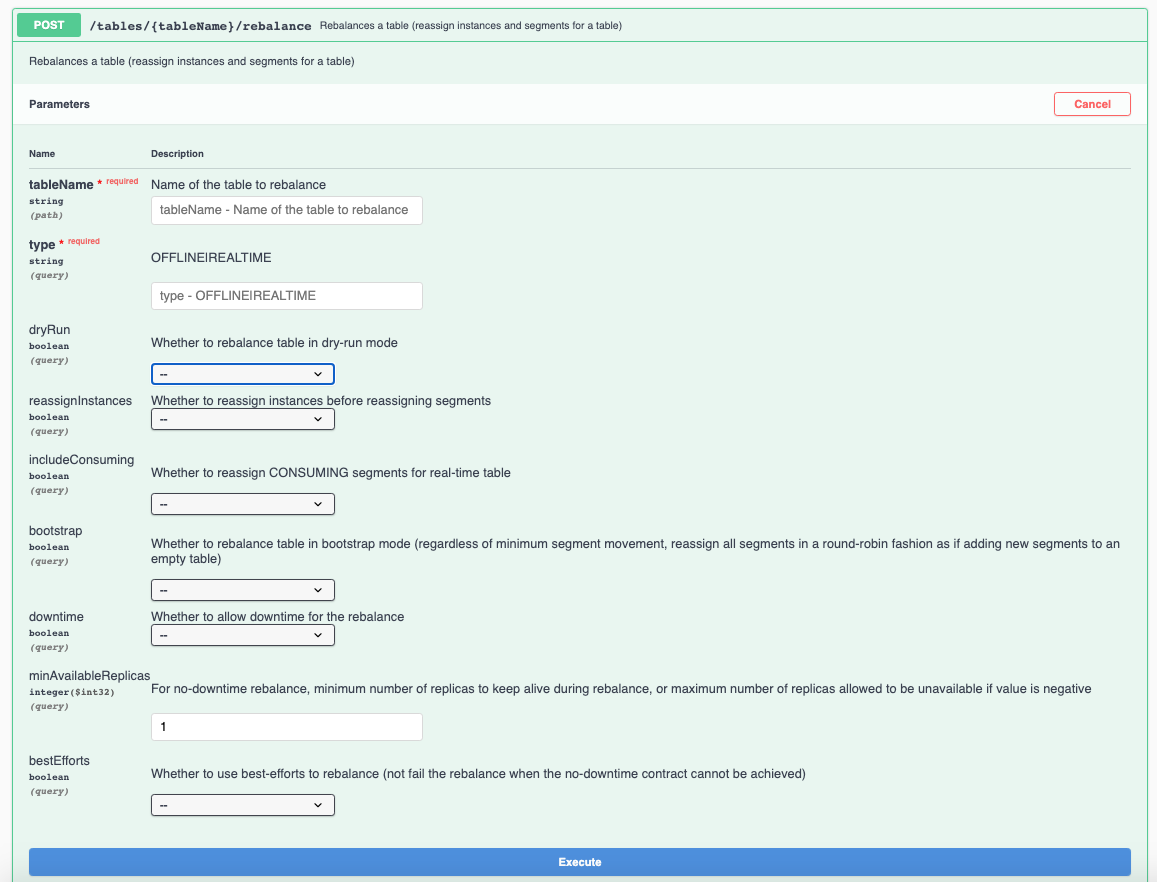
Task: Click the Parameters section heading
Action: pyautogui.click(x=59, y=104)
